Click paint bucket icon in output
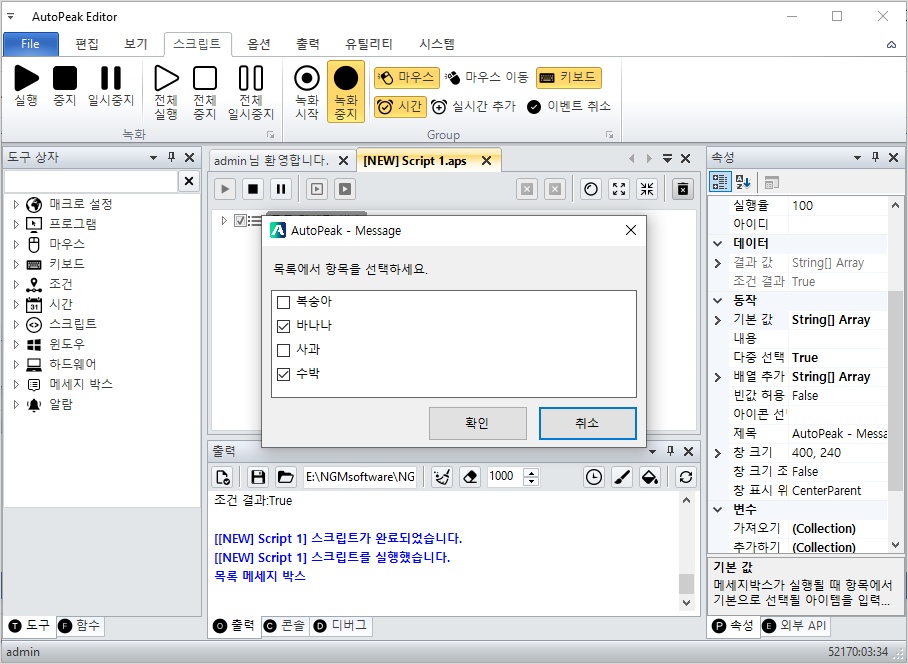This screenshot has width=908, height=664. pyautogui.click(x=650, y=477)
